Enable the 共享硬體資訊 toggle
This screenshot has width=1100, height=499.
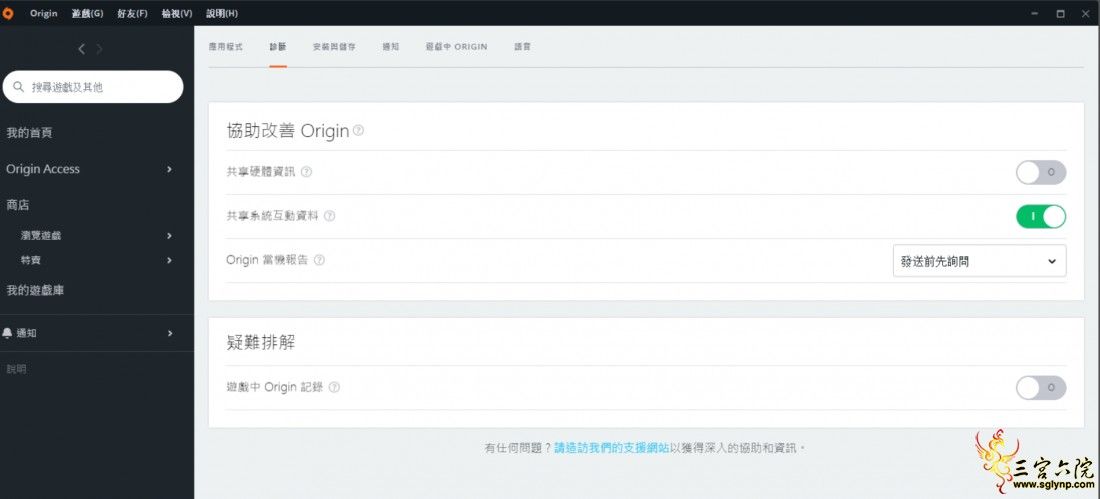(x=1041, y=172)
